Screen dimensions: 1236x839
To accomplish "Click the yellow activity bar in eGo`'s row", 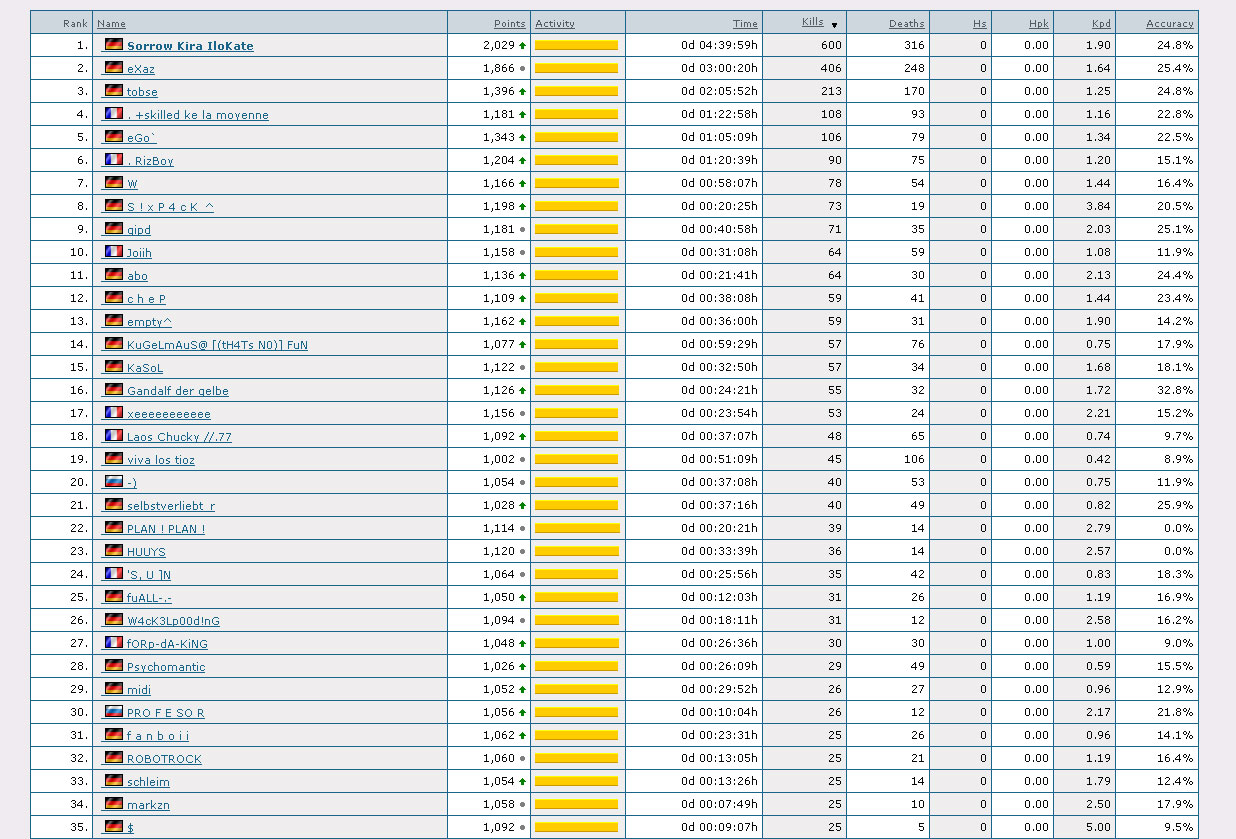I will (x=577, y=137).
